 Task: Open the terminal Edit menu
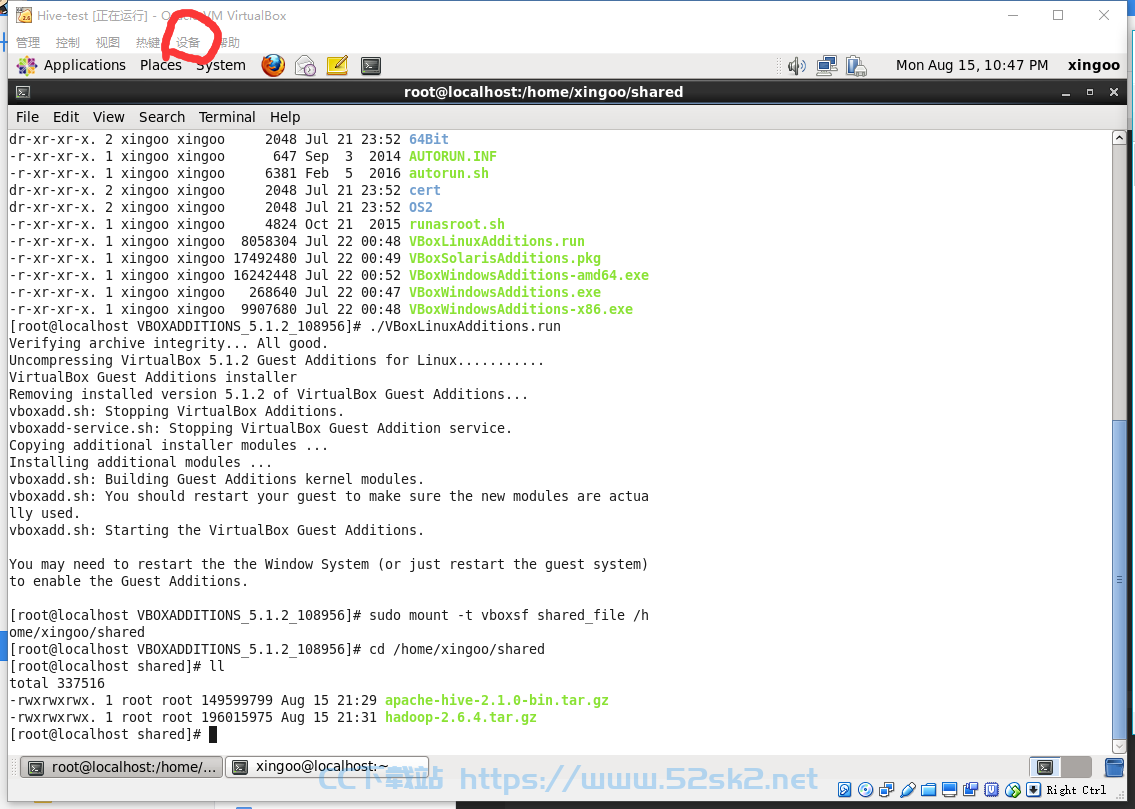click(x=66, y=117)
